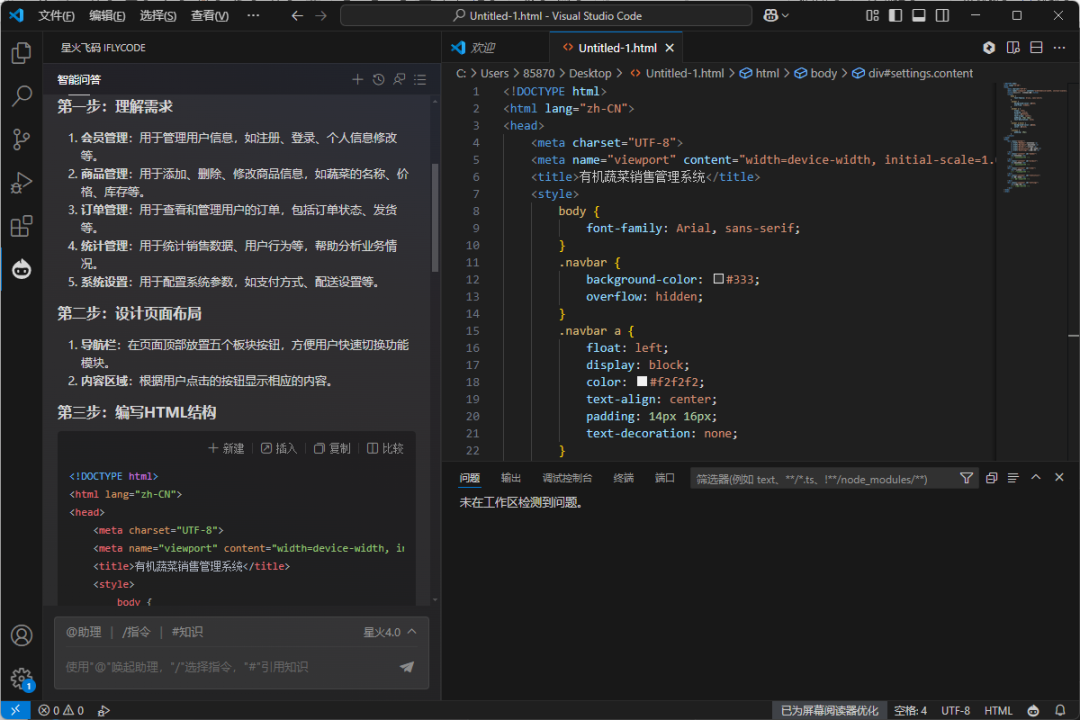1080x720 pixels.
Task: Open the Extensions view
Action: coord(21,226)
